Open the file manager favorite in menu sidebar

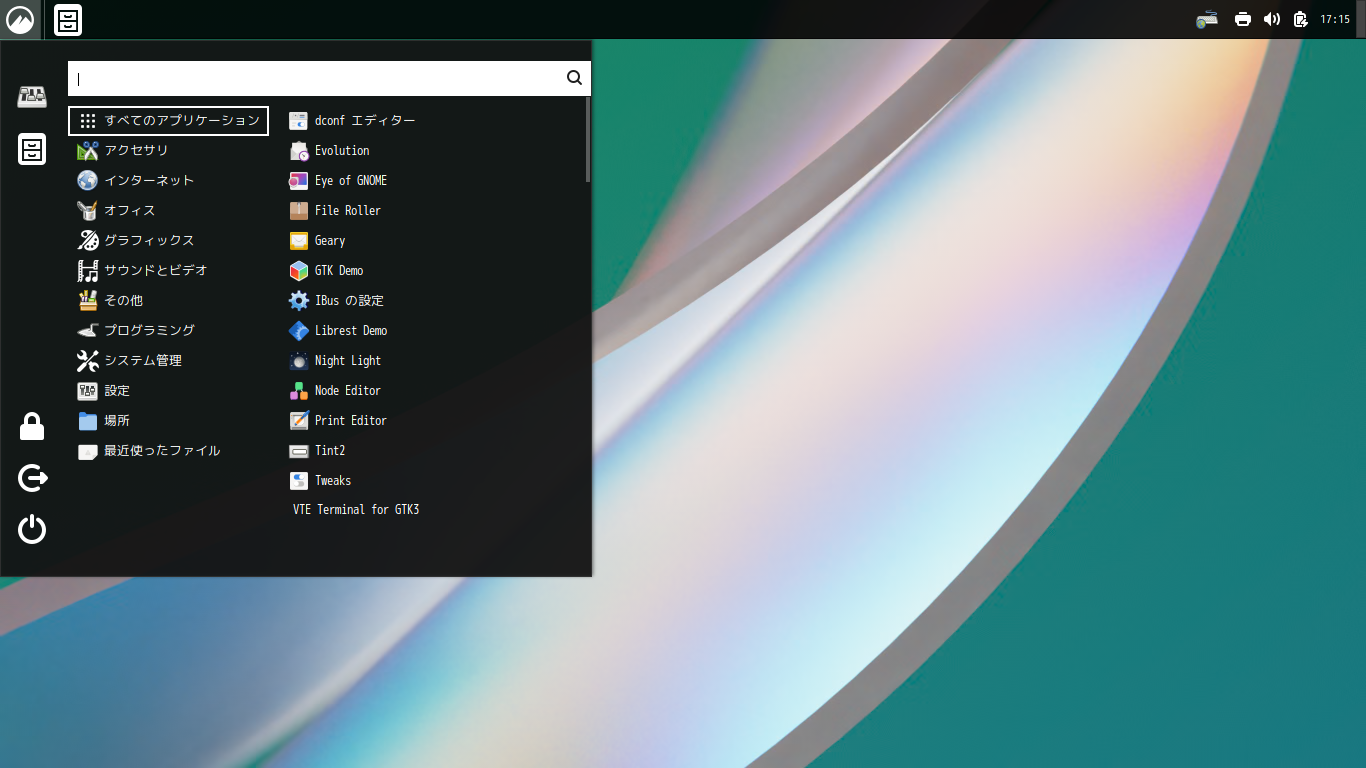tap(32, 149)
